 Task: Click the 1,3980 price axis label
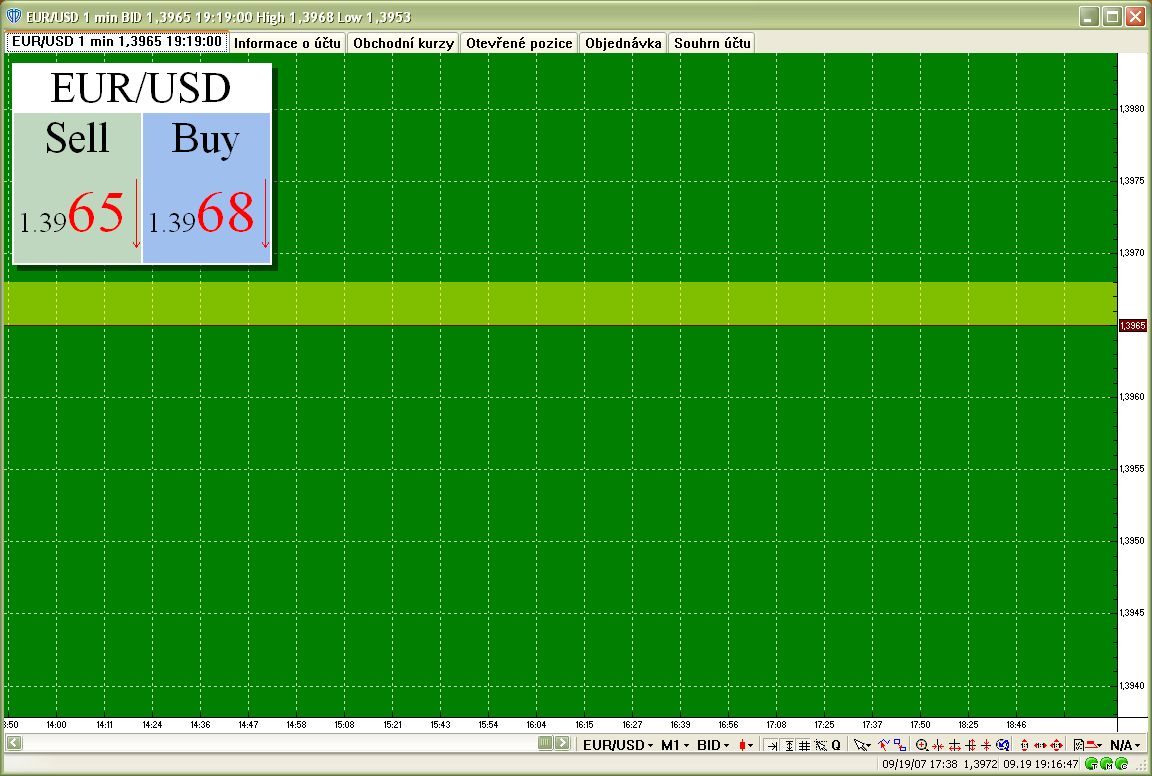click(x=1131, y=109)
